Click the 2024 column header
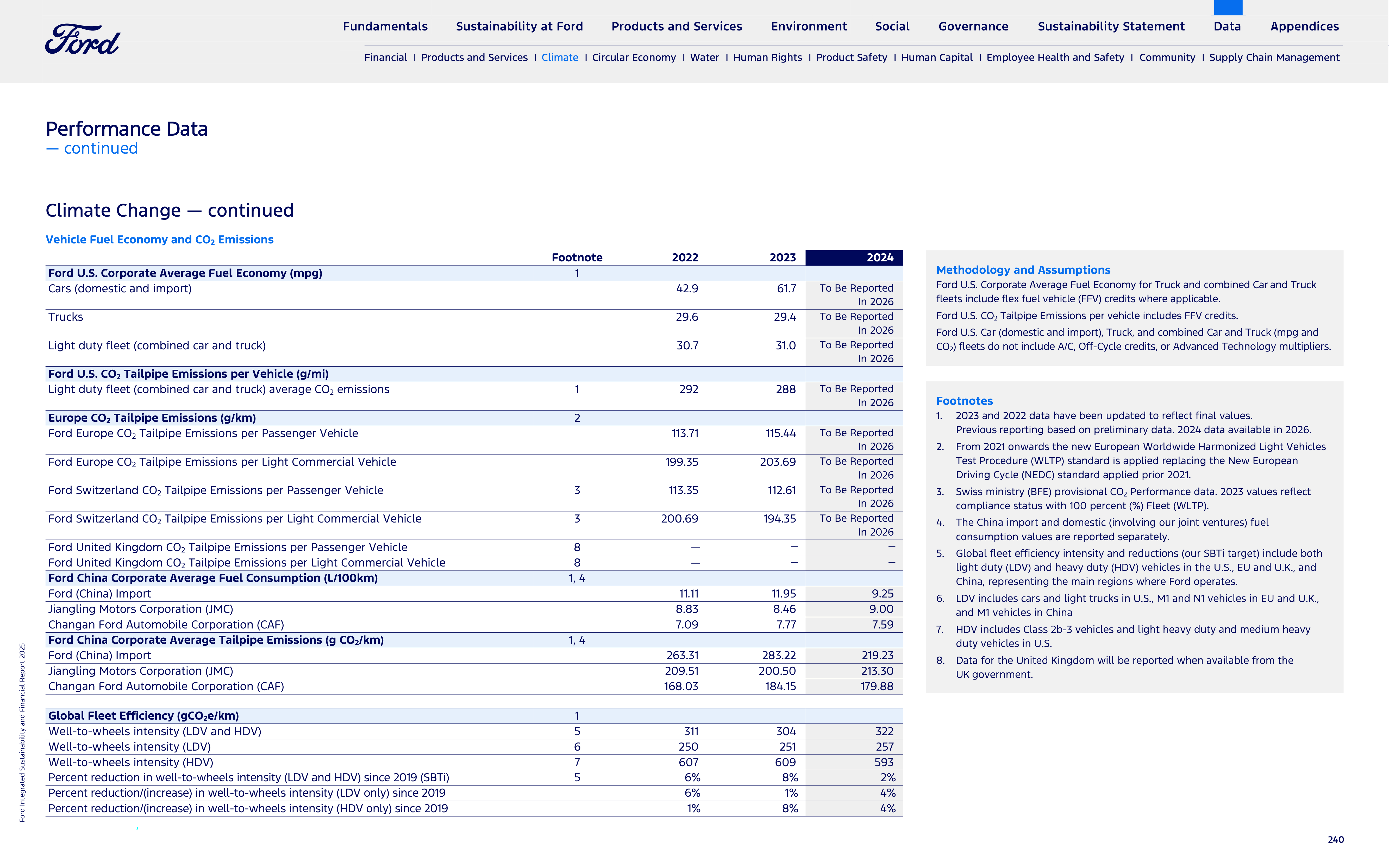Screen dimensions: 1389x868 point(854,258)
